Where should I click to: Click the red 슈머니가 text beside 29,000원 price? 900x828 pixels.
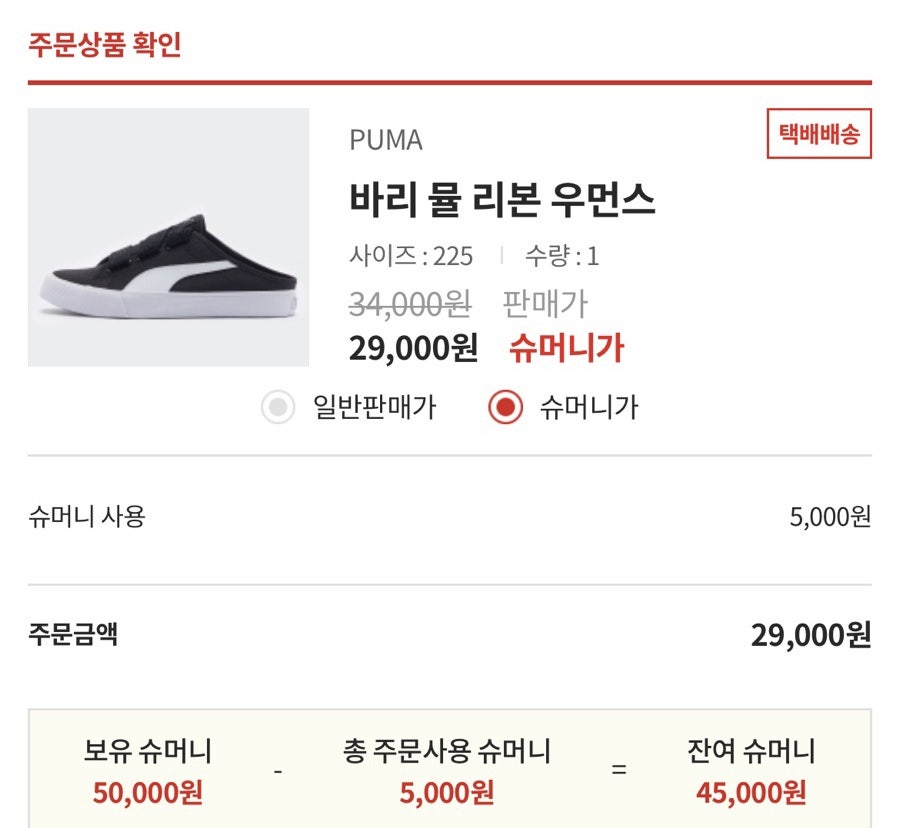pos(566,348)
